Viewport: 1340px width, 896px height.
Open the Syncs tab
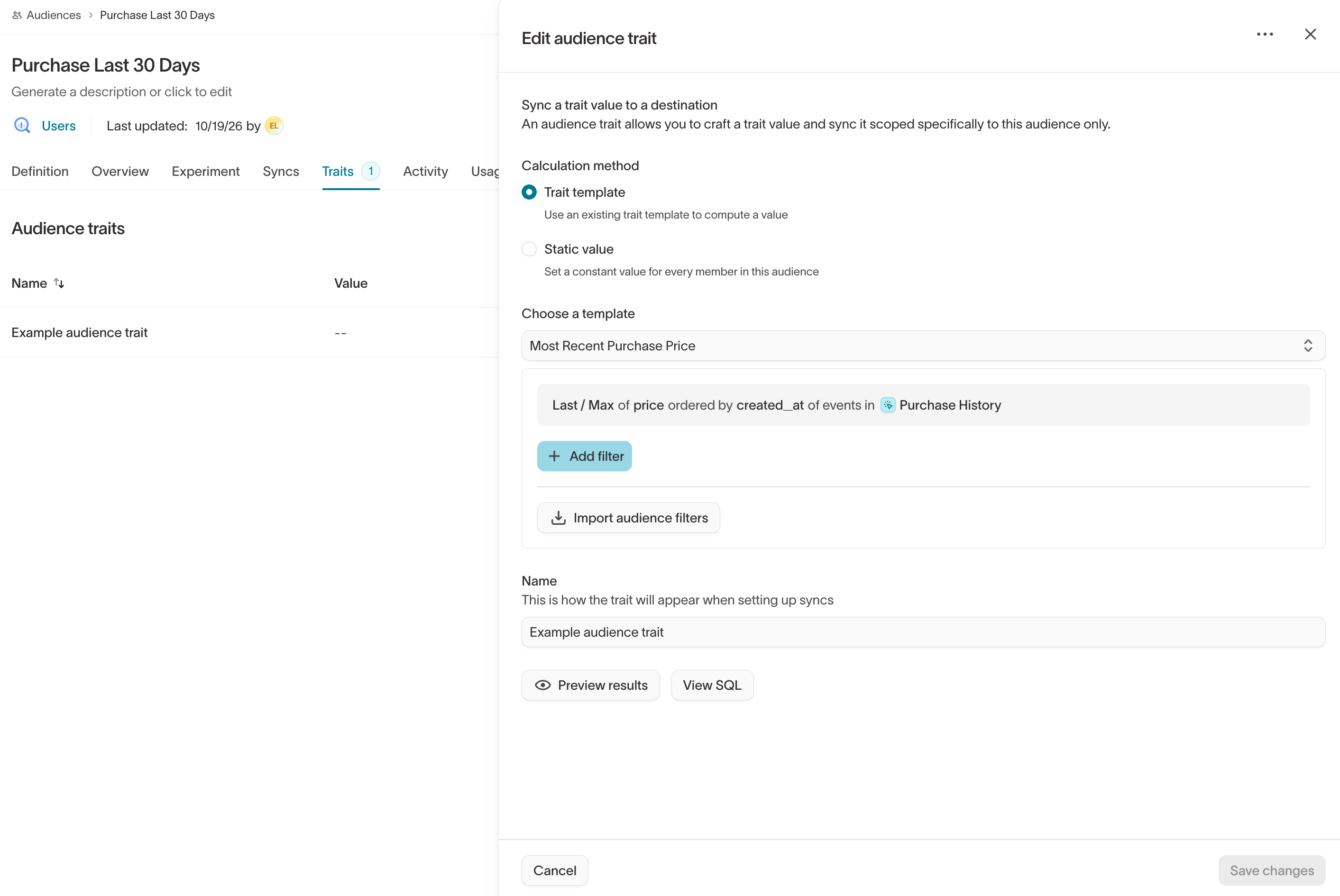coord(281,172)
